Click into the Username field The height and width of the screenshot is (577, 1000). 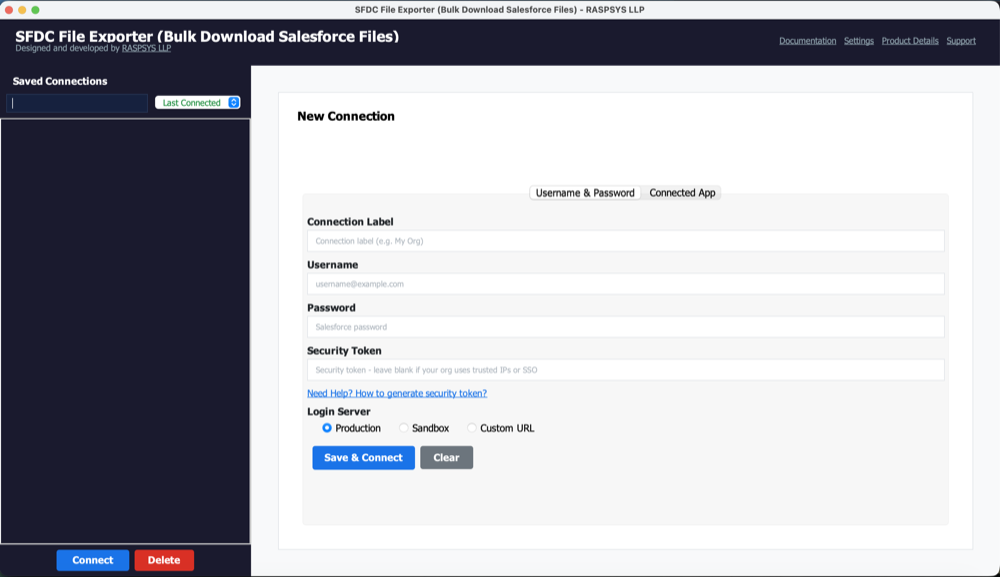[626, 284]
